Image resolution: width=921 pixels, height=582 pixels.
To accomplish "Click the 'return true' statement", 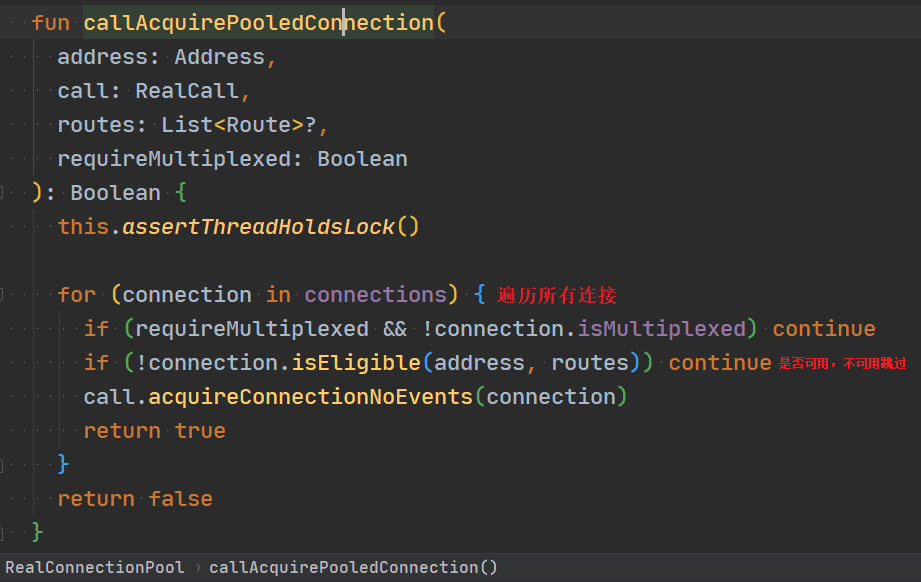I will (x=154, y=431).
